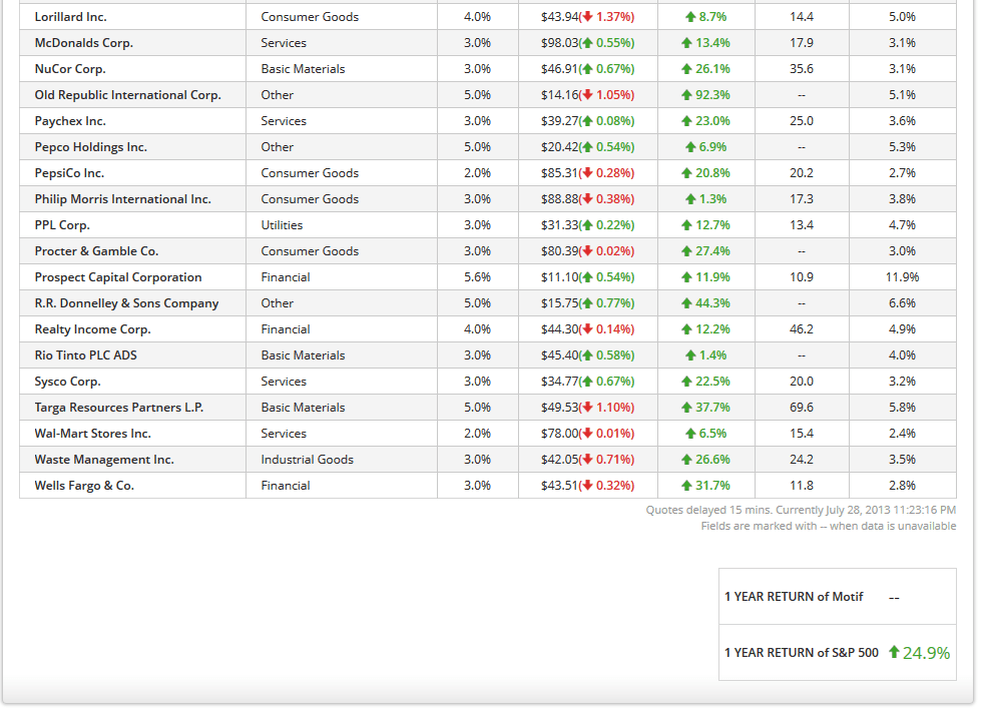985x711 pixels.
Task: Click Realty Income Corp. name cell
Action: [92, 330]
